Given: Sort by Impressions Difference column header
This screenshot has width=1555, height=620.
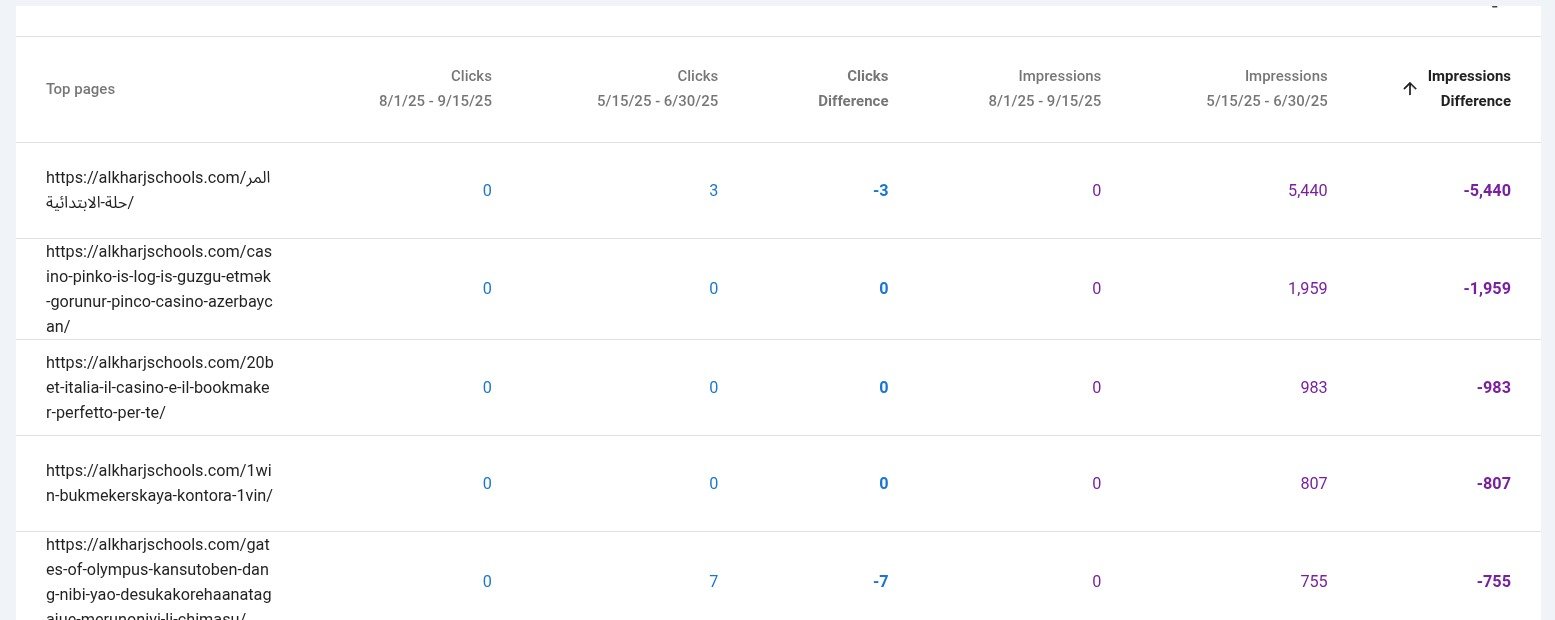Looking at the screenshot, I should (1468, 89).
